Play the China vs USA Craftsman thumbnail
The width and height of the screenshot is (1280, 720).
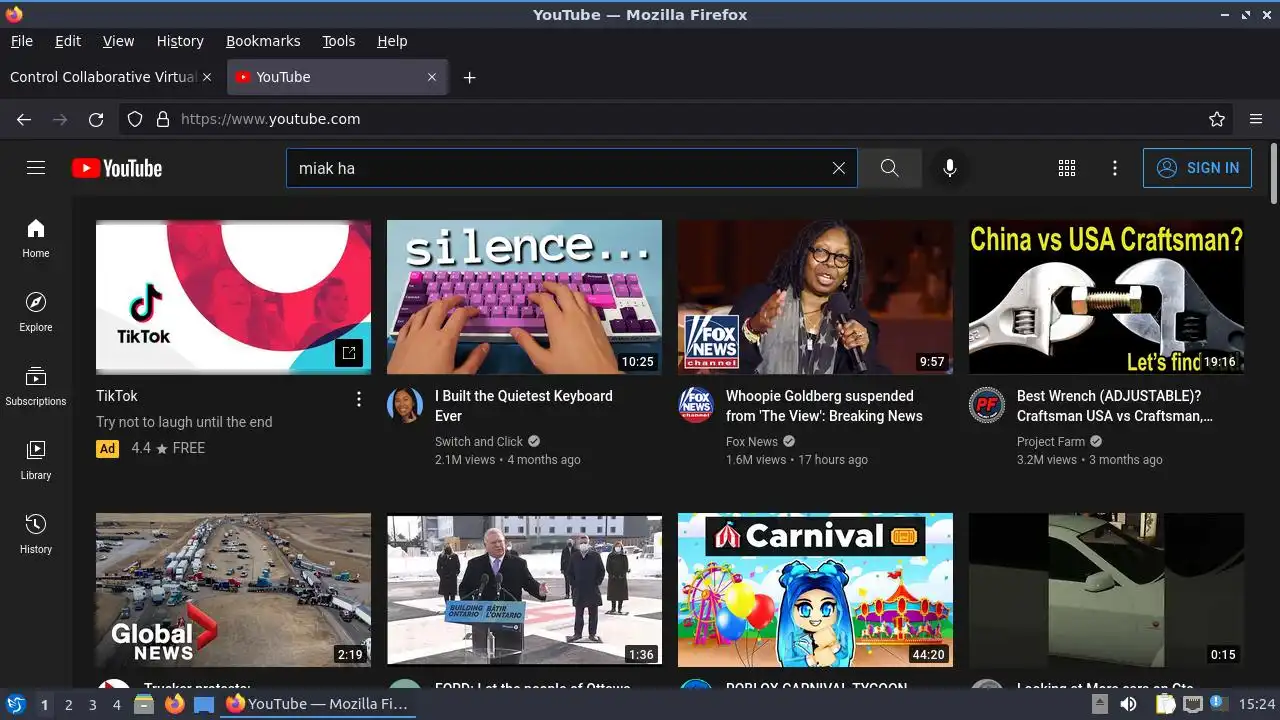coord(1106,297)
